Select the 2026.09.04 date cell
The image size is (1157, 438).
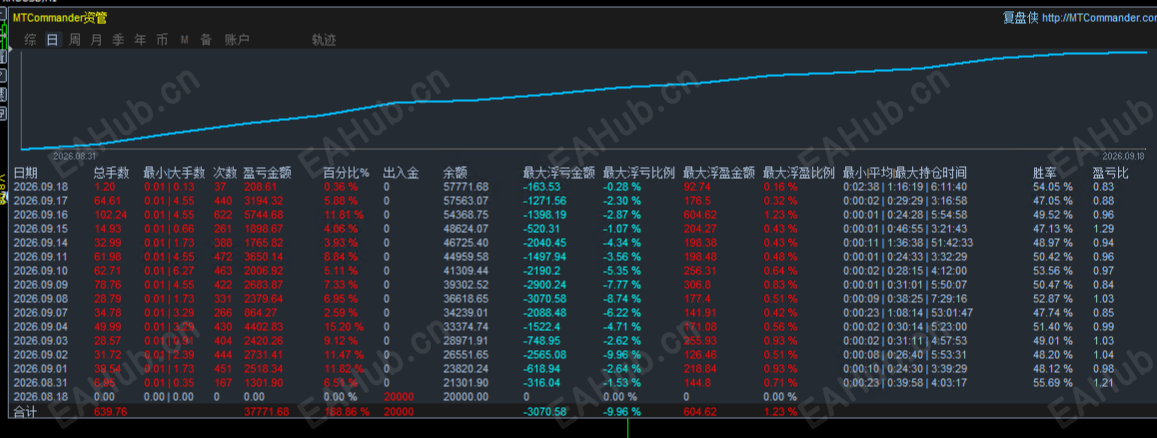coord(41,326)
